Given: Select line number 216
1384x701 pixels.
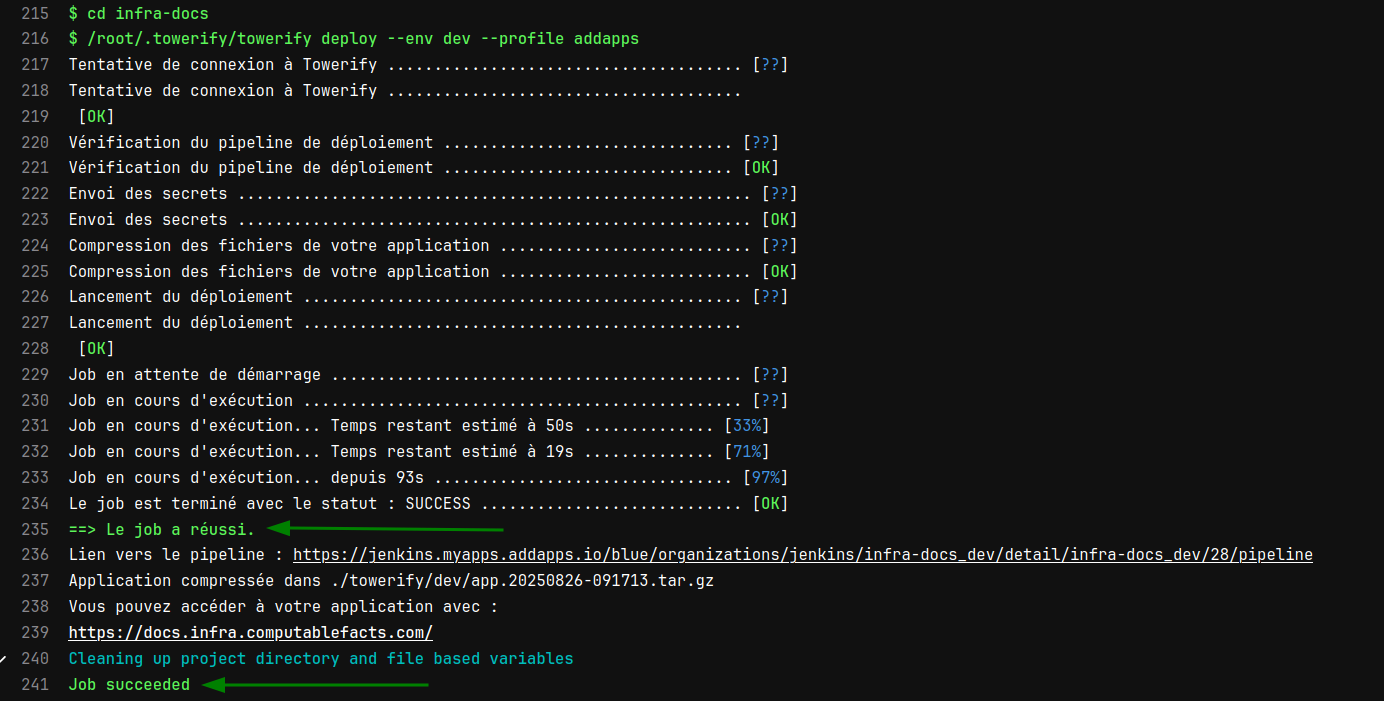Looking at the screenshot, I should pyautogui.click(x=35, y=39).
